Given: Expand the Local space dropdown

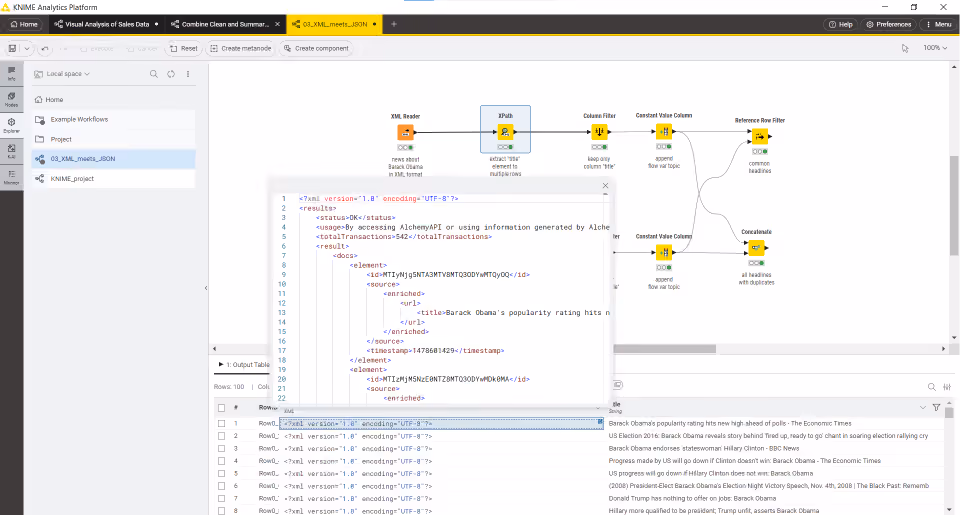Looking at the screenshot, I should click(x=62, y=74).
